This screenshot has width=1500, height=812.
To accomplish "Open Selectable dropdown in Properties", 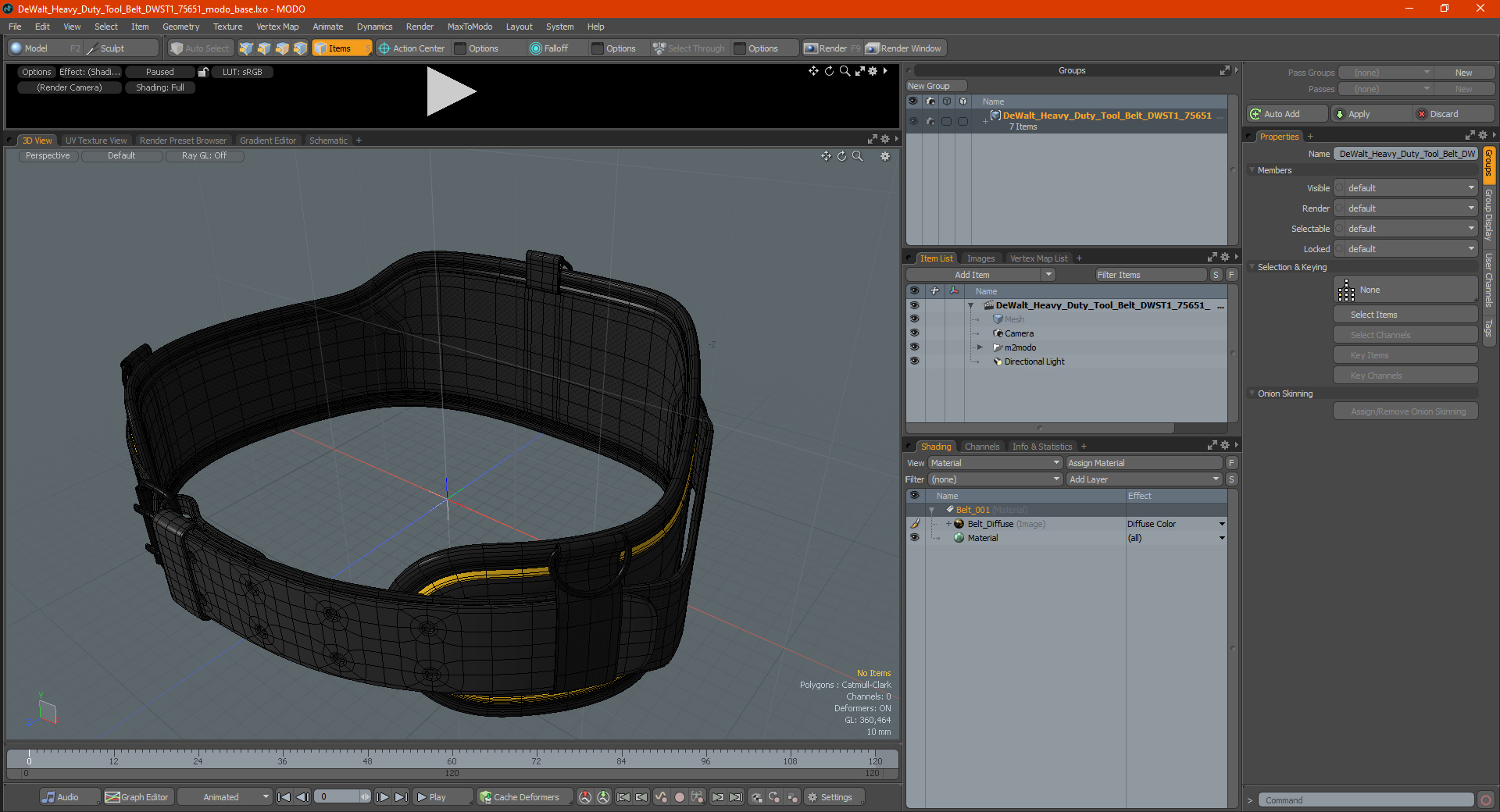I will (1405, 229).
